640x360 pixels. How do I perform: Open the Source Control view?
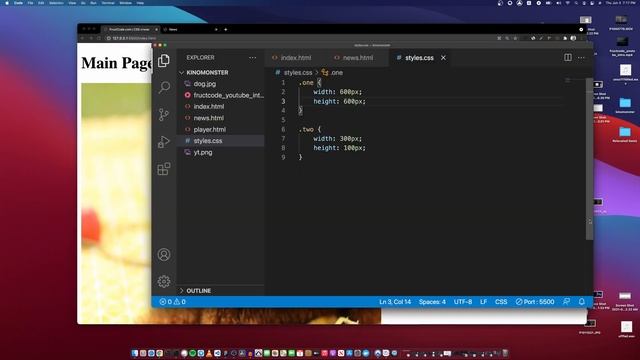click(164, 115)
